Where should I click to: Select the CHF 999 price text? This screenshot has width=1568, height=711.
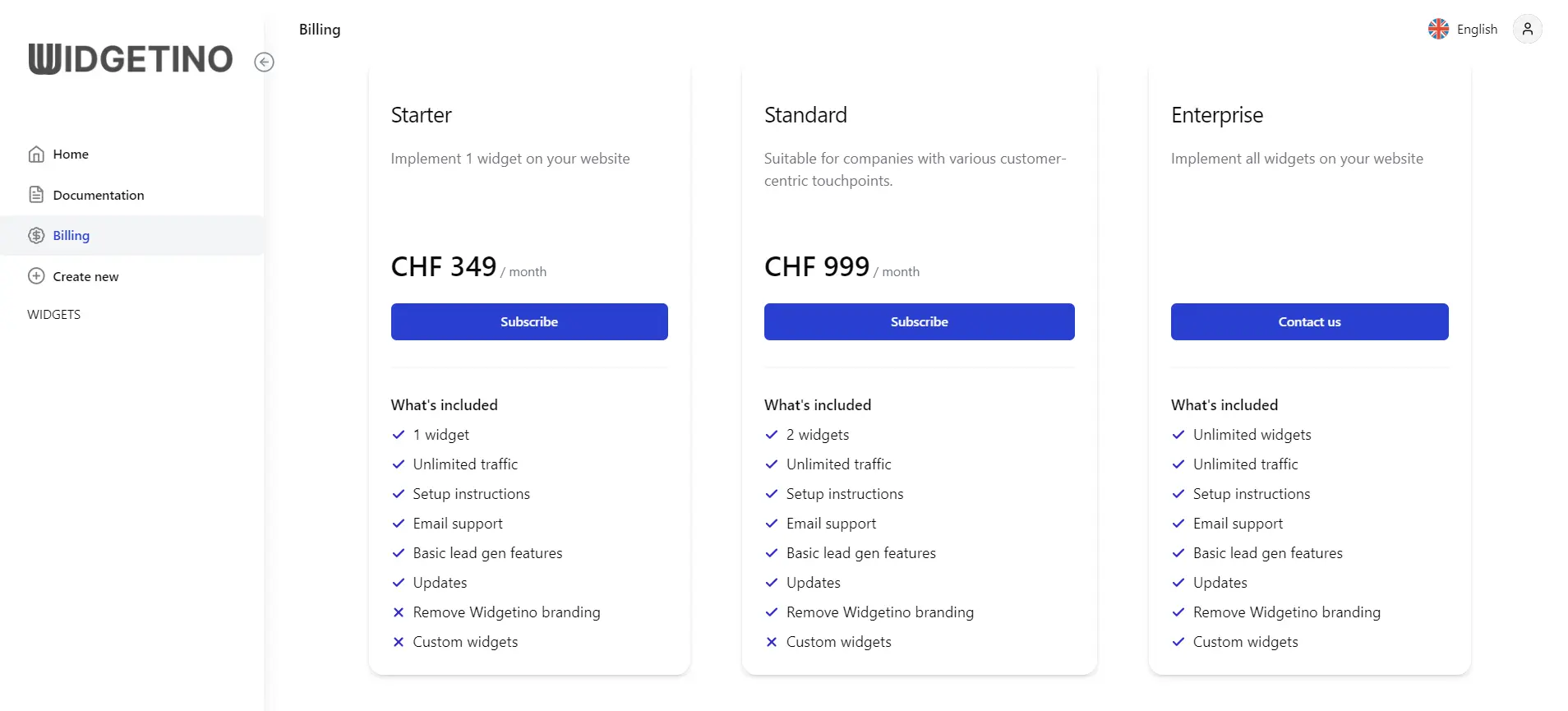tap(816, 265)
